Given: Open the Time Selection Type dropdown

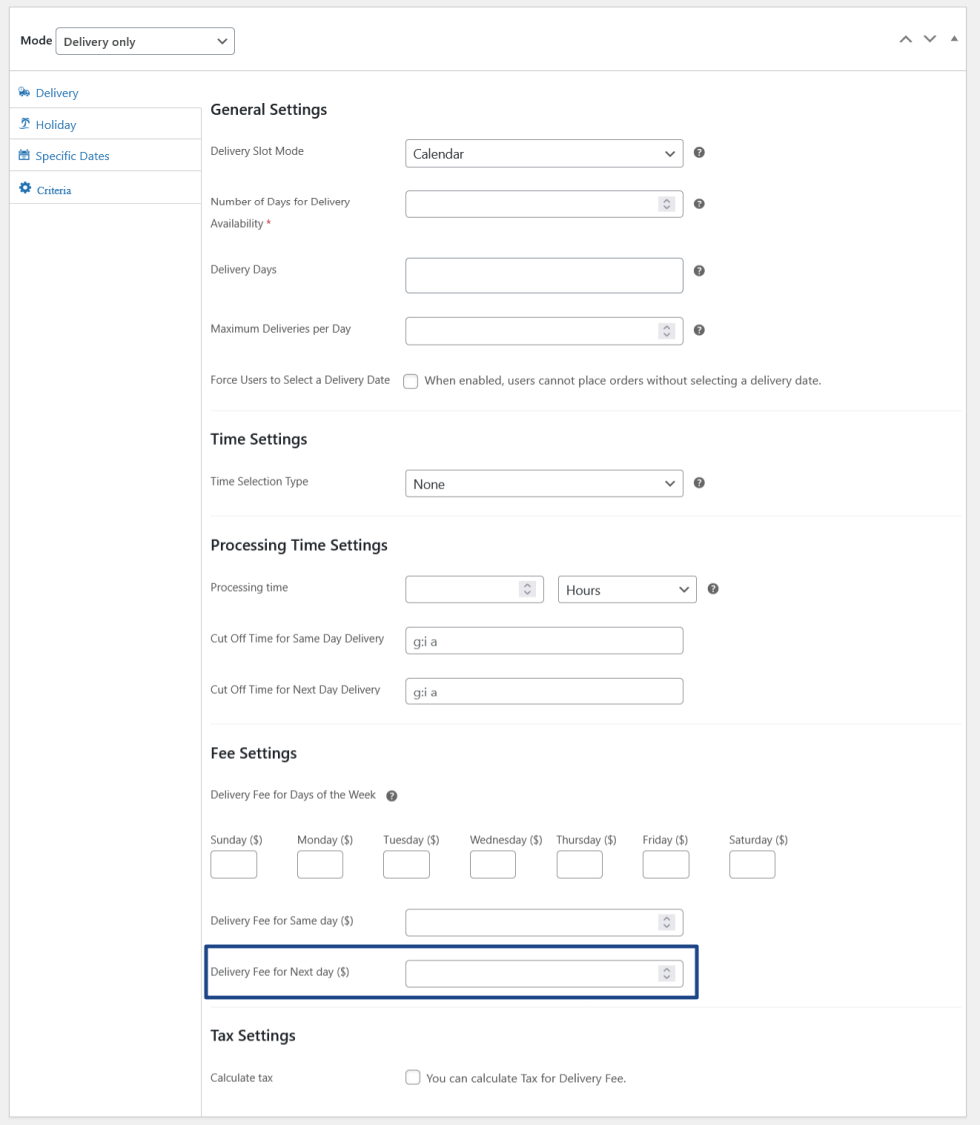Looking at the screenshot, I should pyautogui.click(x=544, y=484).
